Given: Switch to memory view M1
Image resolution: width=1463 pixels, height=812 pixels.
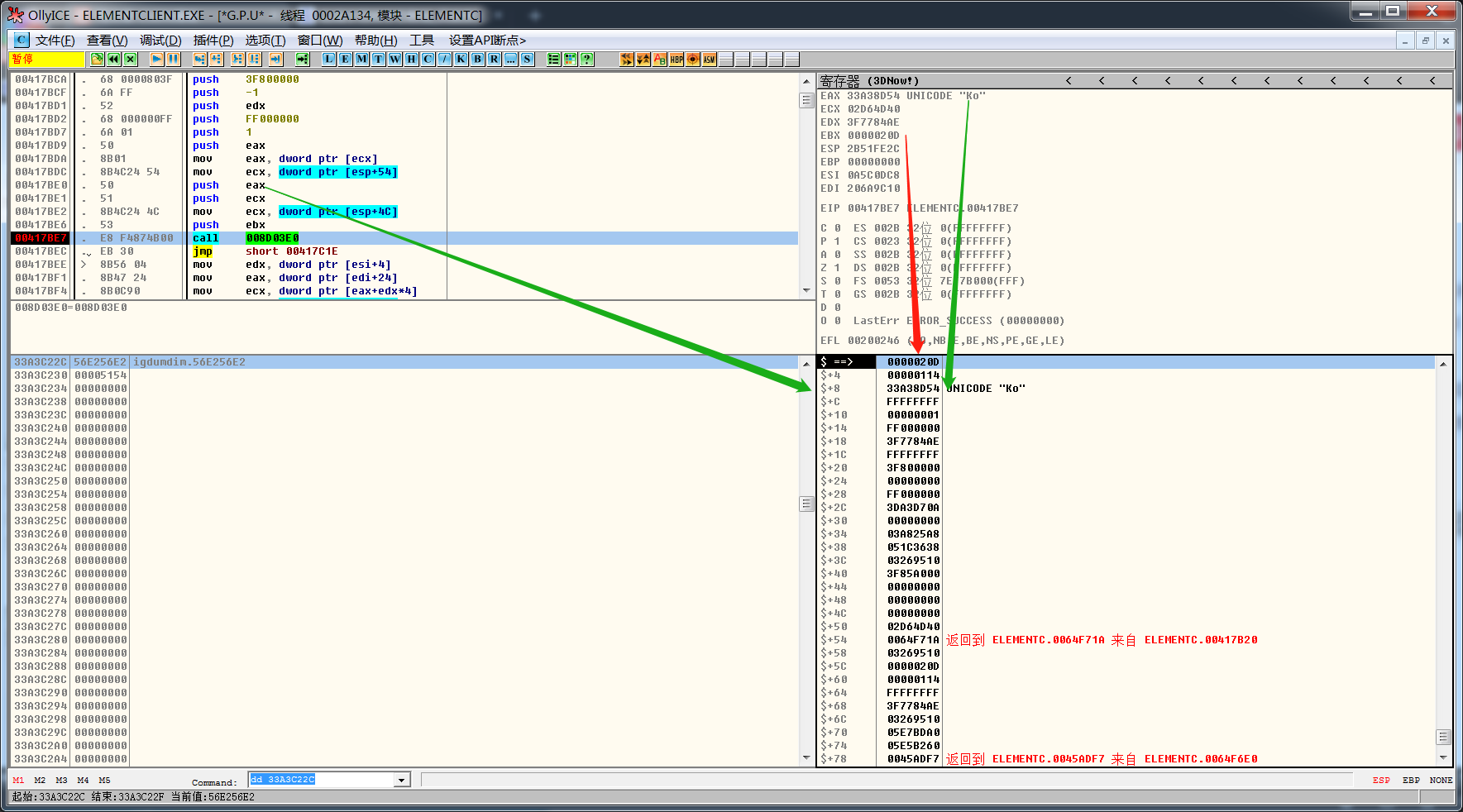Looking at the screenshot, I should 18,780.
